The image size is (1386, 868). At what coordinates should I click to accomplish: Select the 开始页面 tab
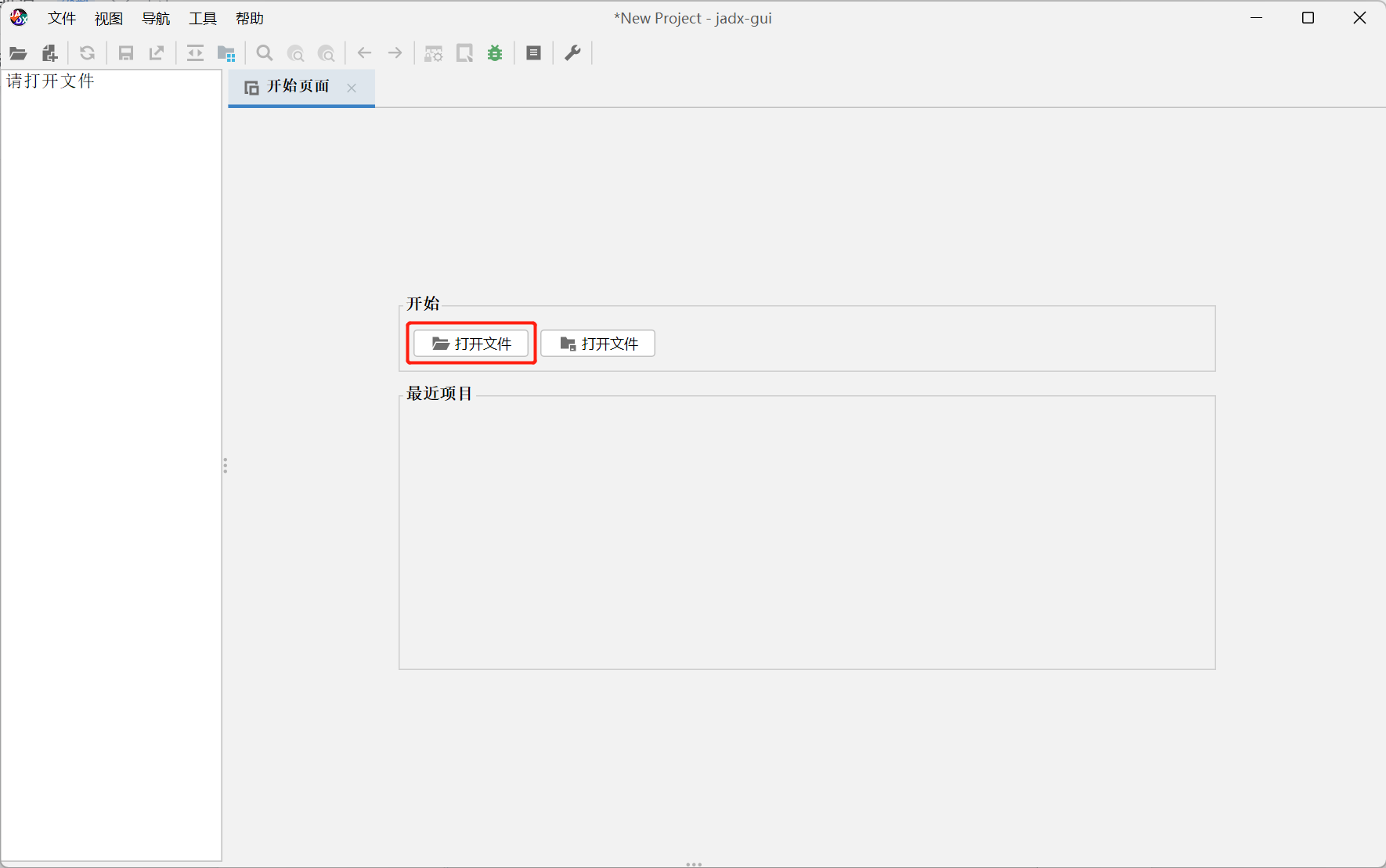click(x=296, y=88)
